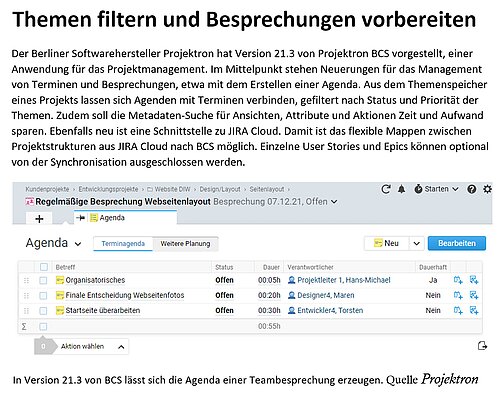Open the Agenda heading dropdown chevron

tap(78, 244)
